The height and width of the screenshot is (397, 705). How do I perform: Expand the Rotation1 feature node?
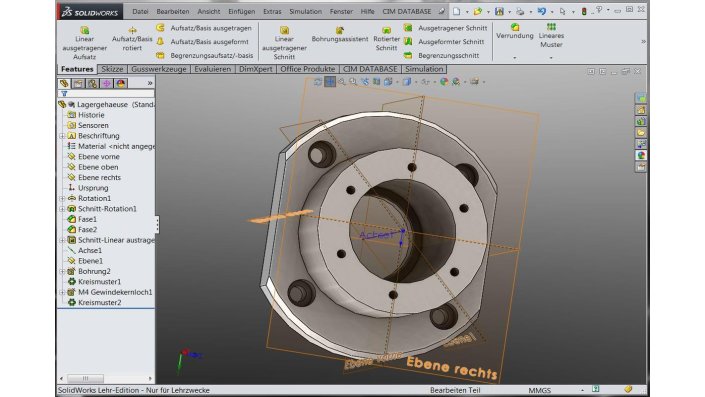coord(62,198)
